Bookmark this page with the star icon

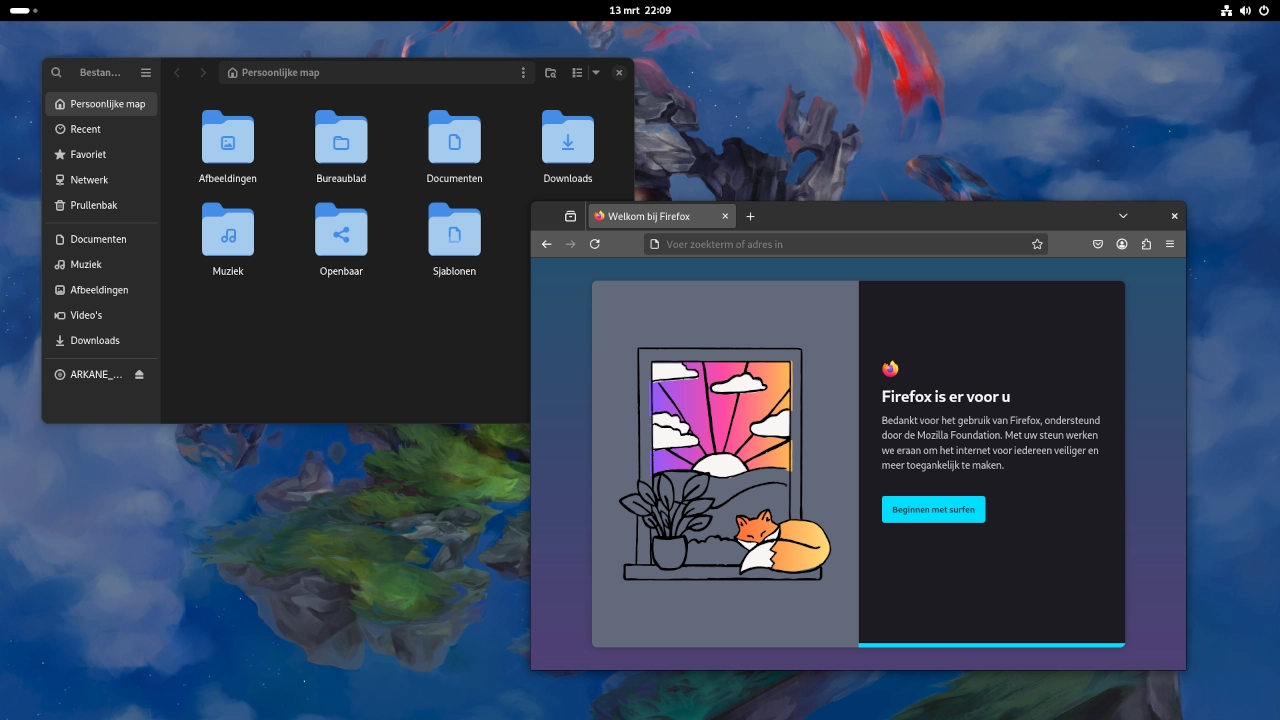point(1037,244)
